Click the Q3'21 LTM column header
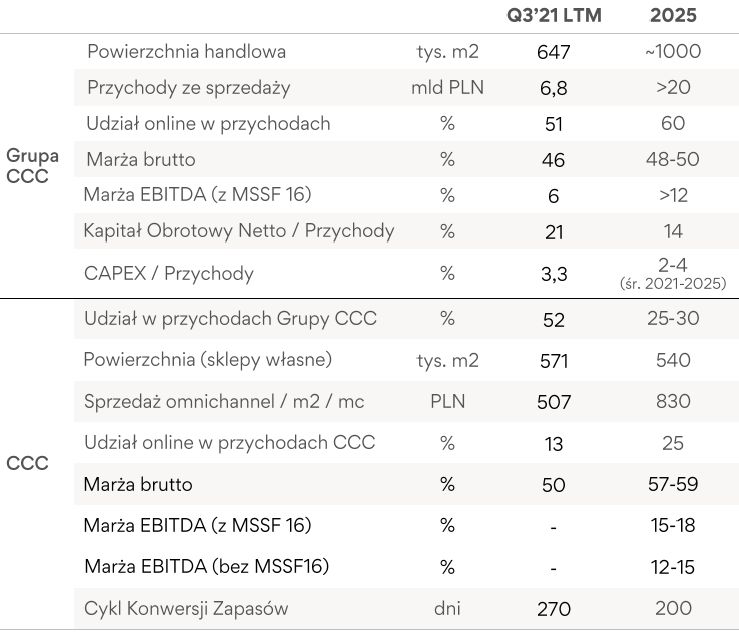Image resolution: width=739 pixels, height=634 pixels. (x=552, y=16)
